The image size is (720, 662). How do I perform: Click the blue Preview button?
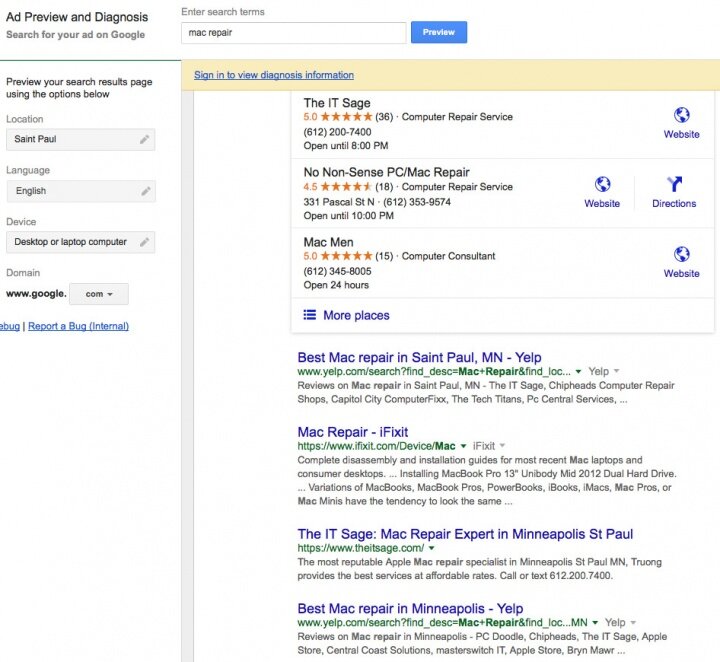click(439, 32)
